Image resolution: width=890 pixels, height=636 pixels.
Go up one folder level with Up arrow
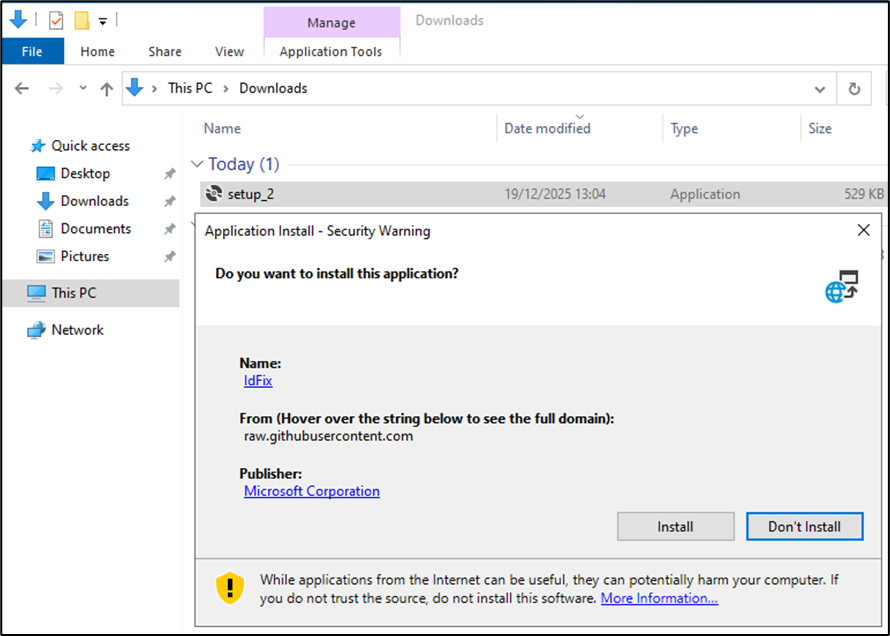107,89
